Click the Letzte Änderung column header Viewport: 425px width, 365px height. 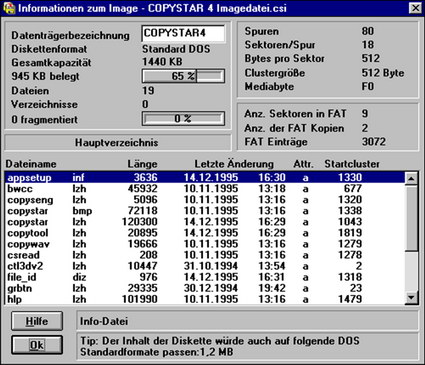click(x=234, y=164)
